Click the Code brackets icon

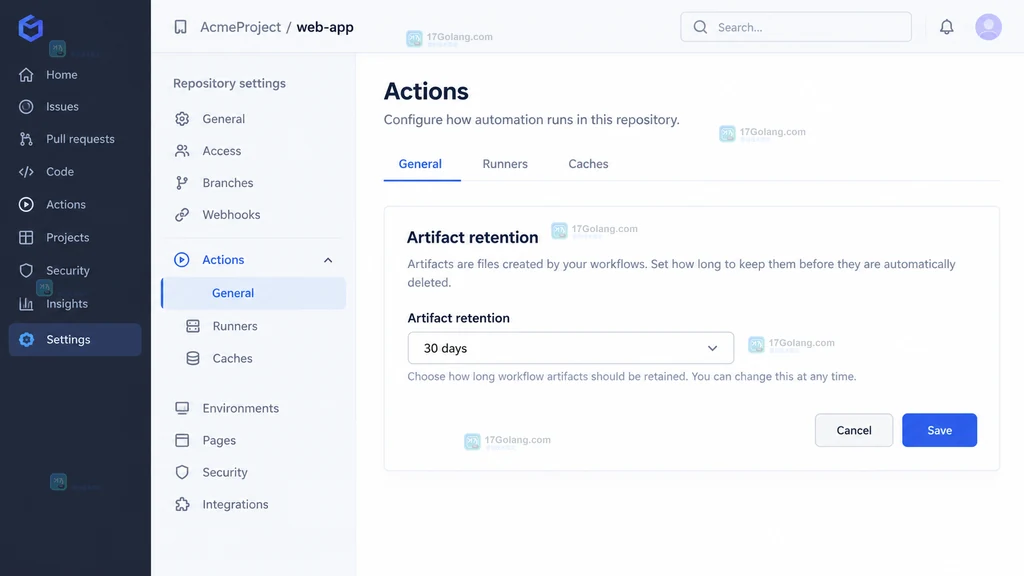[26, 172]
